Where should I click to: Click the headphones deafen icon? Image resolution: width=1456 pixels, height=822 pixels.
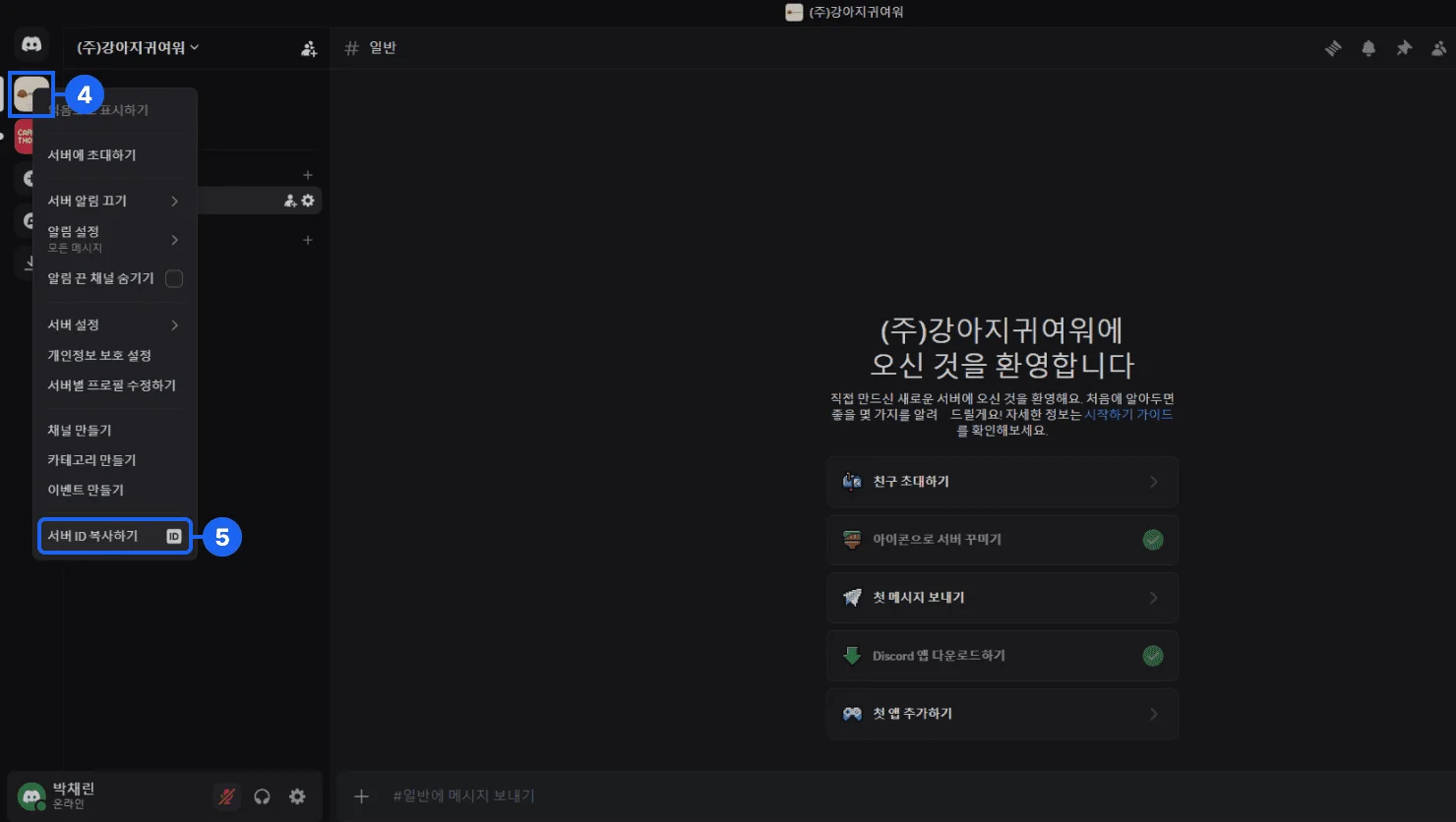pyautogui.click(x=262, y=796)
